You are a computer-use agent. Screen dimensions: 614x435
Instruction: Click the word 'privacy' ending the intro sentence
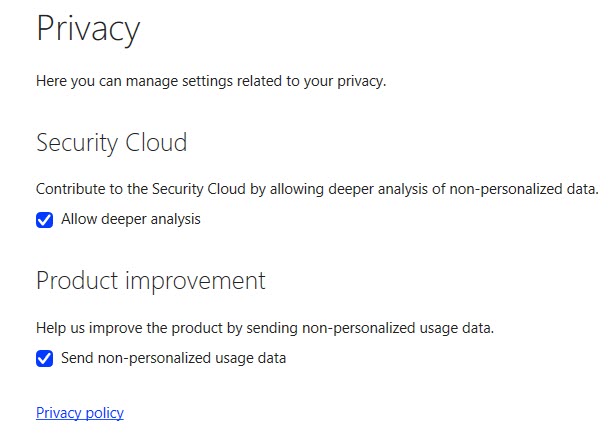click(361, 81)
